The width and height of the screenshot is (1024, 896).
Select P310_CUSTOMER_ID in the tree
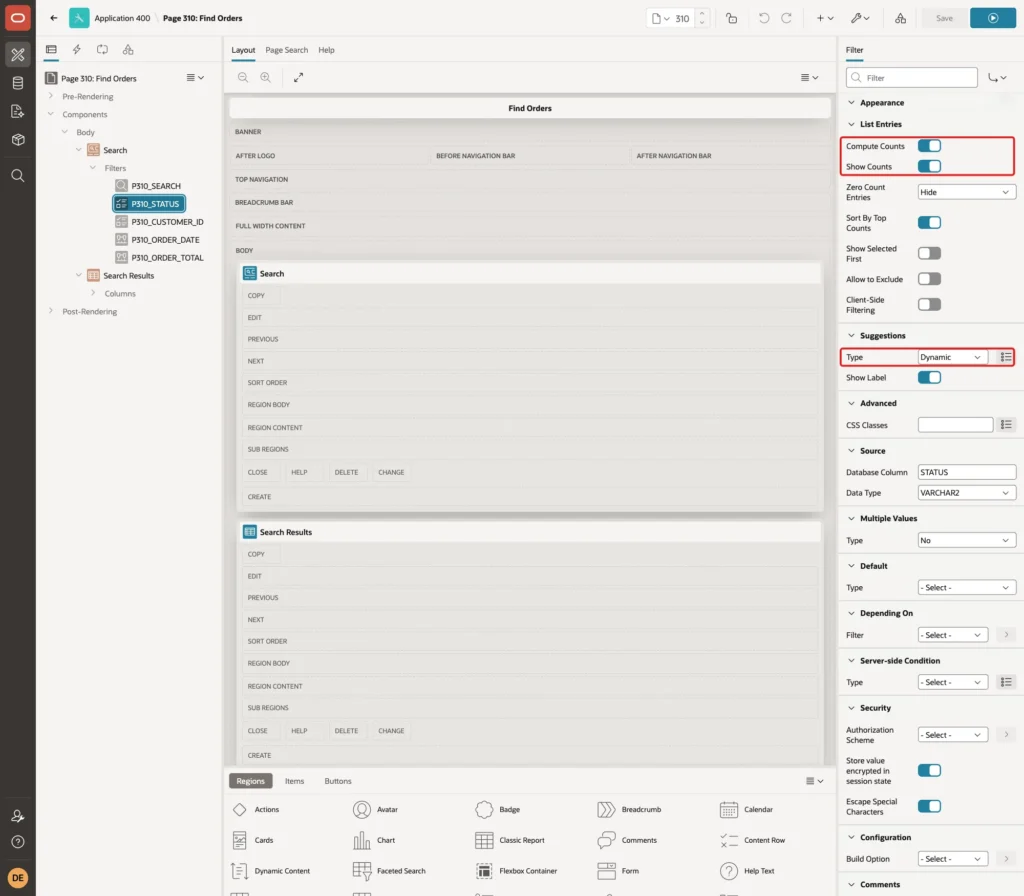[x=167, y=222]
